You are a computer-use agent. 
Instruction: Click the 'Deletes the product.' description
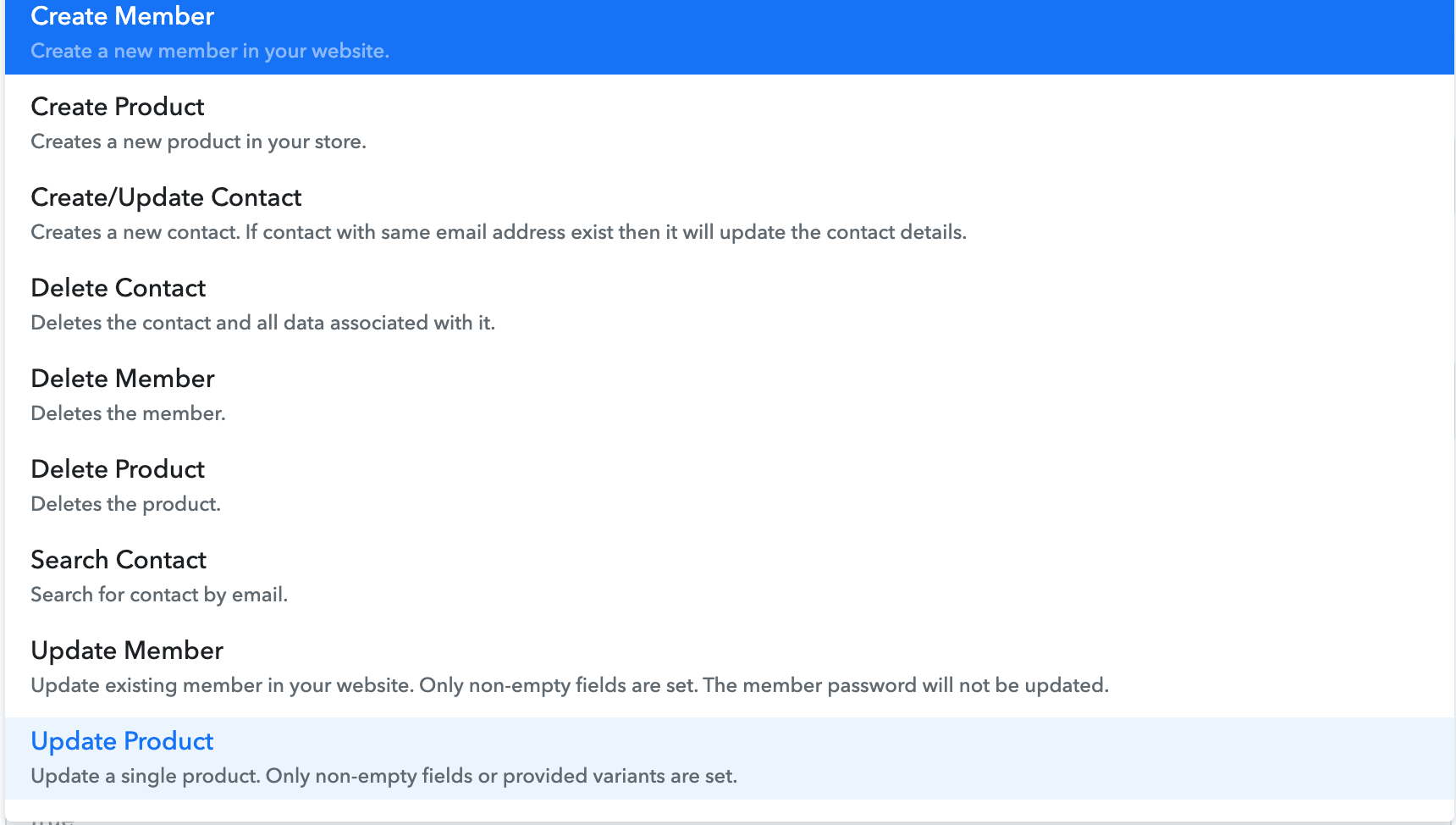click(125, 504)
